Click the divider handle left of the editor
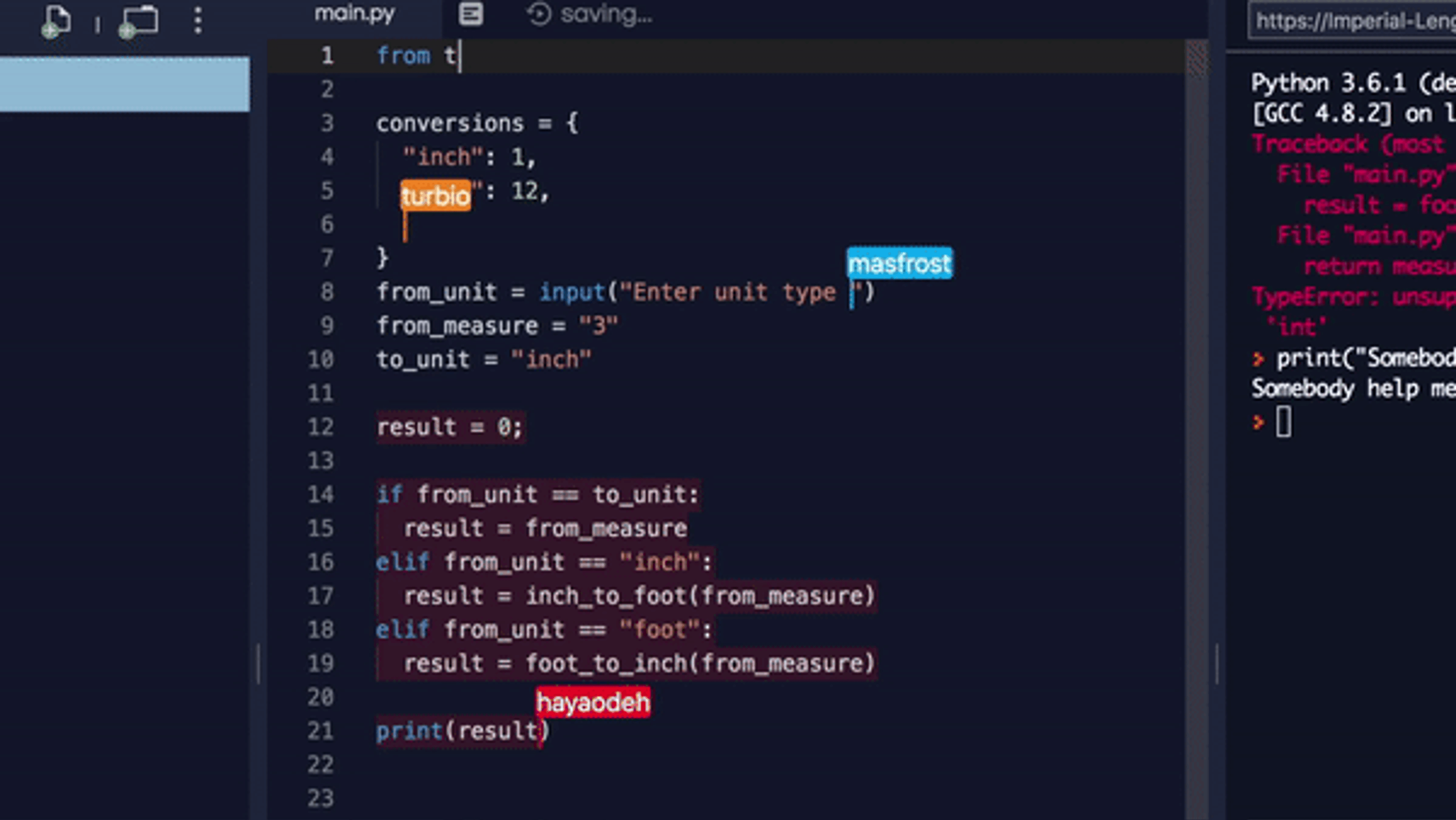The image size is (1456, 820). (258, 663)
